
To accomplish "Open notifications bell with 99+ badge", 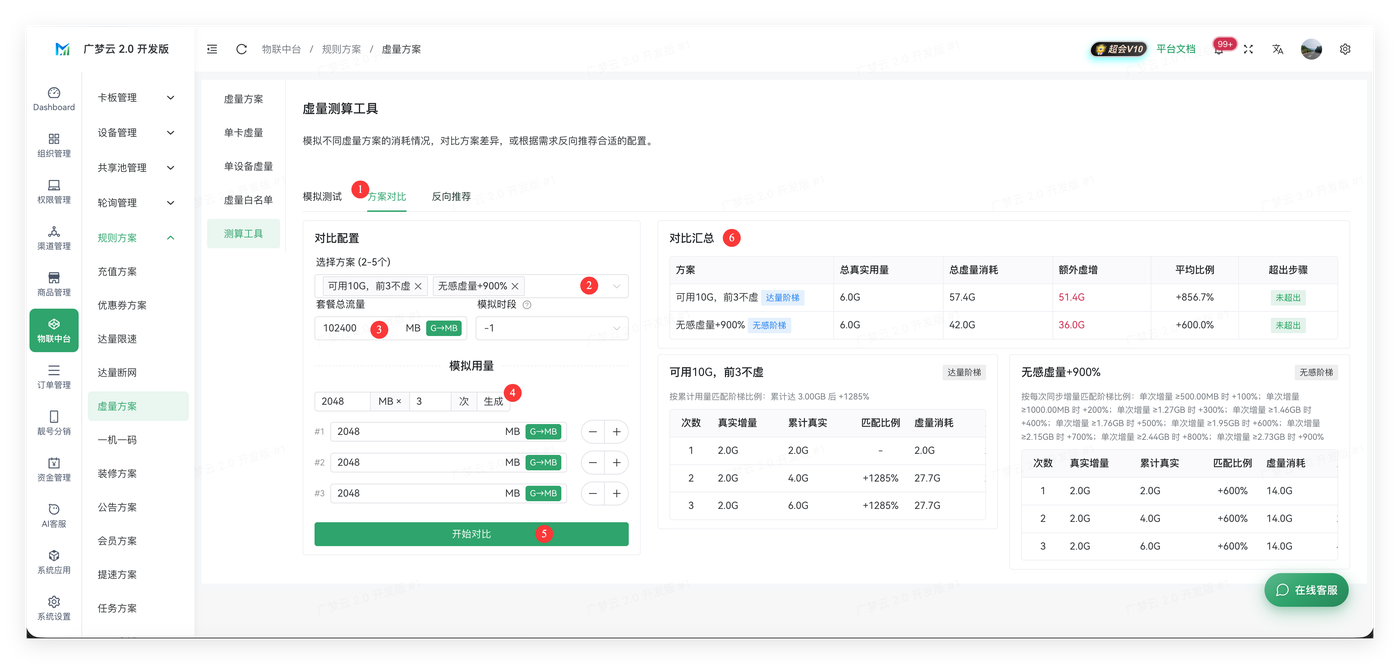I will (1219, 49).
